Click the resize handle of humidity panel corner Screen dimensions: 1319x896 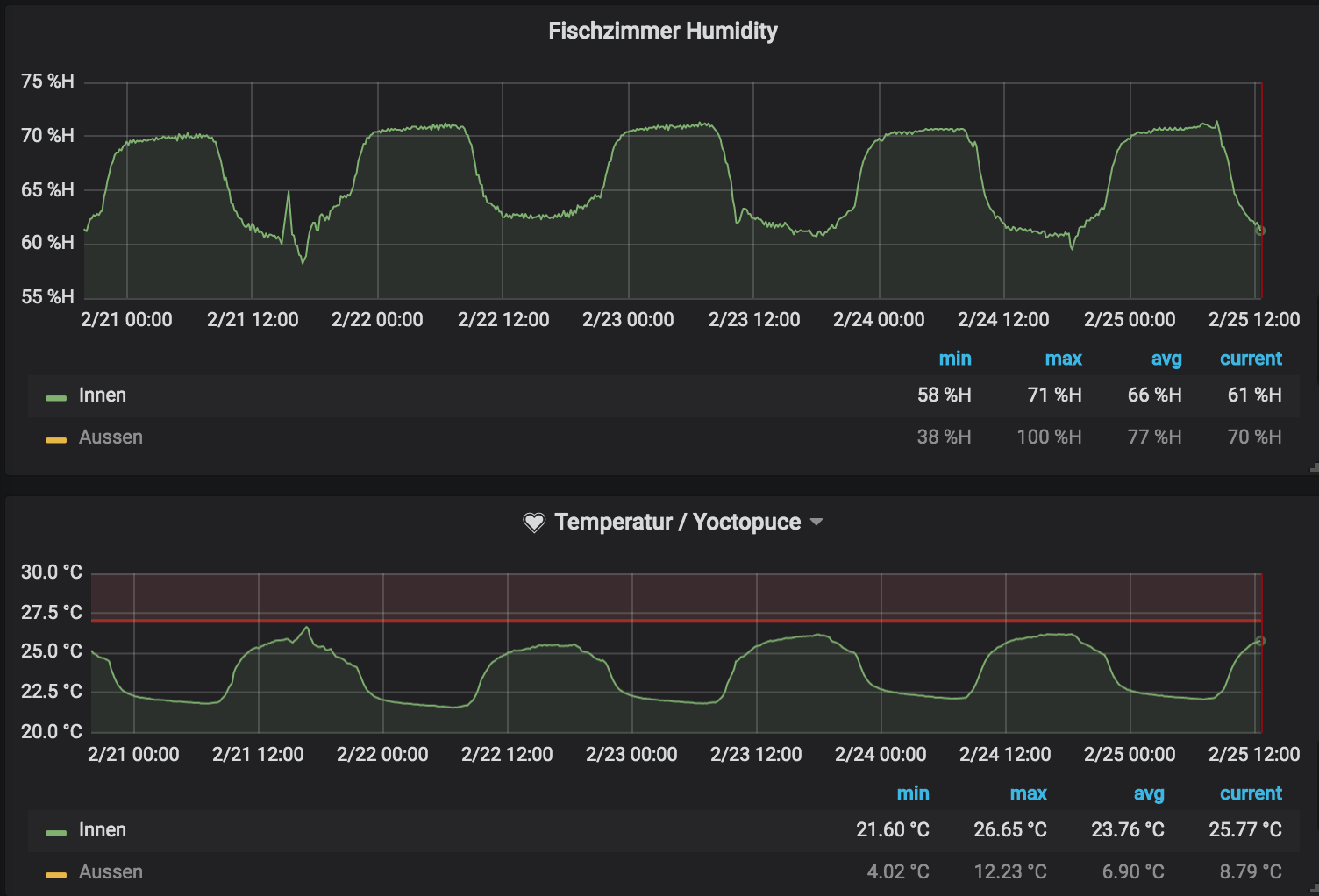(x=1314, y=469)
